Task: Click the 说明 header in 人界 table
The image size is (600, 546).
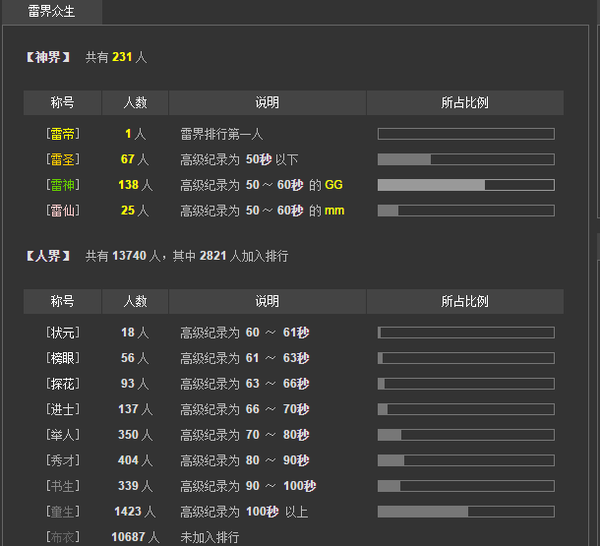Action: tap(267, 302)
